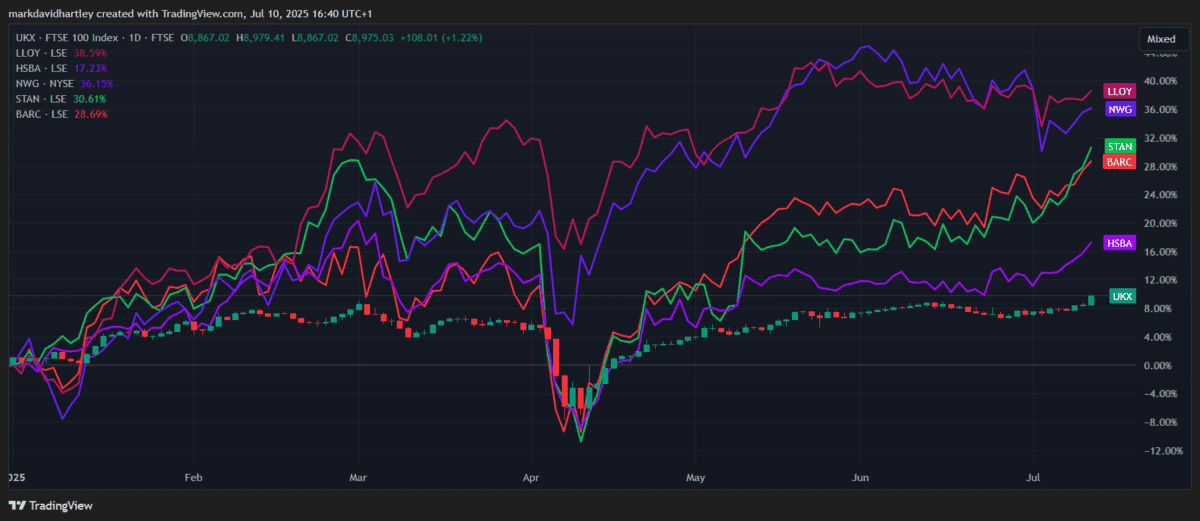Select the UKX index price tag
This screenshot has height=521, width=1200.
(x=1123, y=297)
